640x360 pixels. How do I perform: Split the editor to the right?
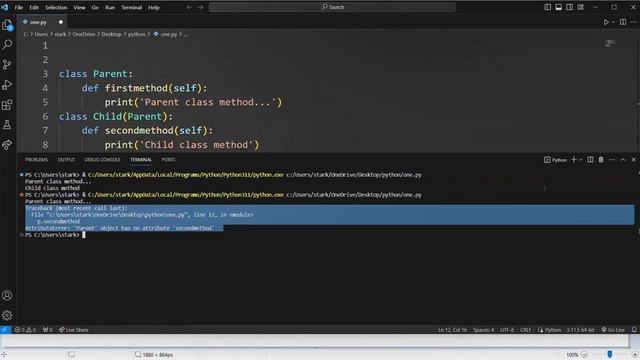tap(623, 22)
